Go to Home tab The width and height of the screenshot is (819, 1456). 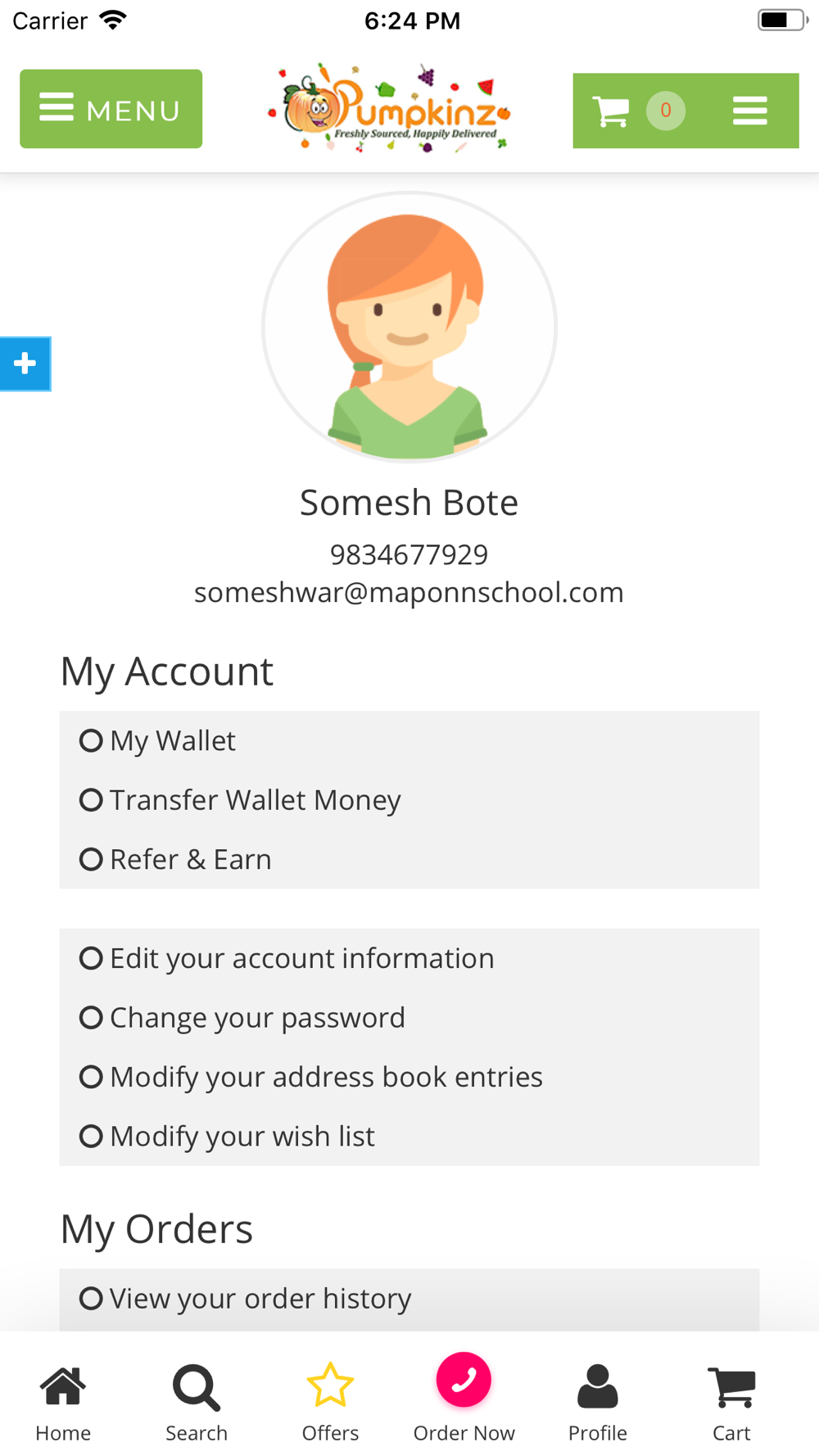[x=63, y=1404]
